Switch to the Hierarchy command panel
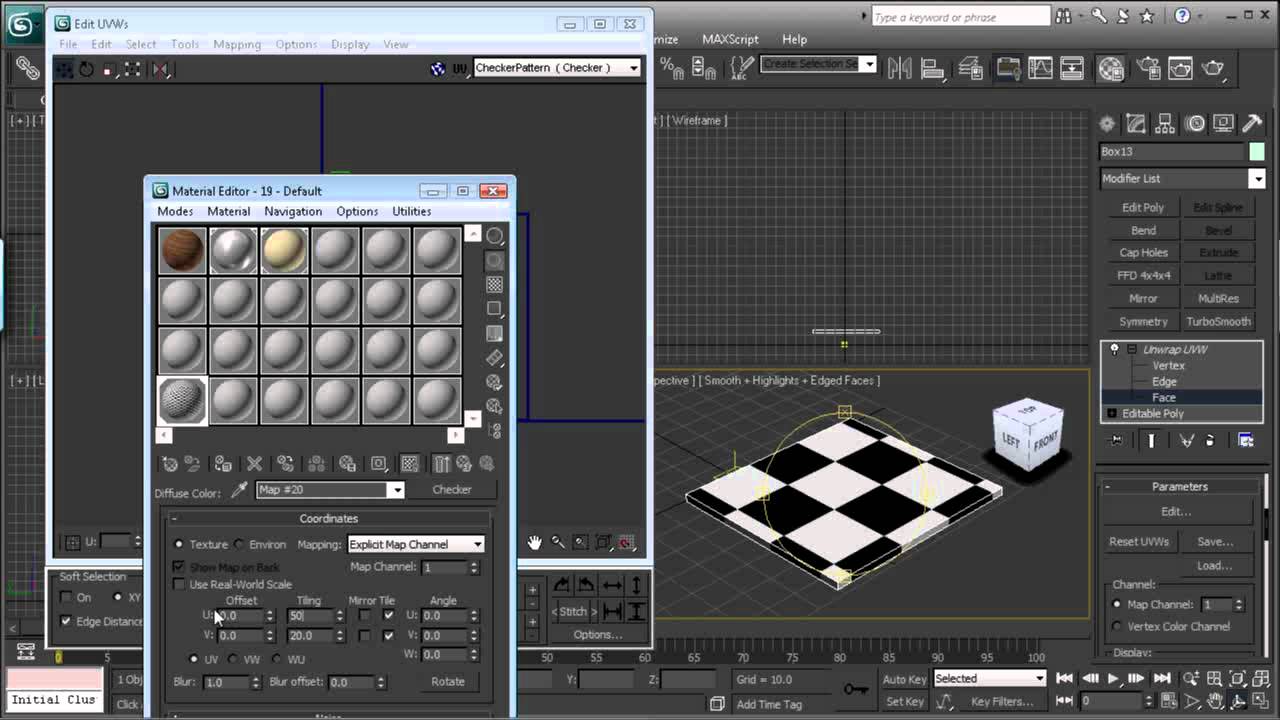The width and height of the screenshot is (1280, 720). point(1165,124)
